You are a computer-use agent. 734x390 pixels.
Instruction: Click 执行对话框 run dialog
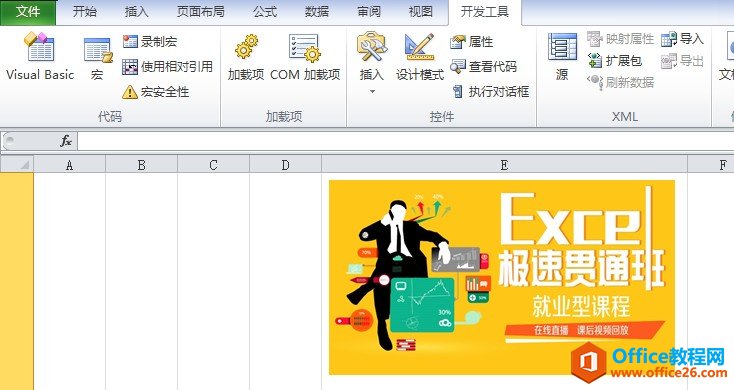pyautogui.click(x=490, y=92)
